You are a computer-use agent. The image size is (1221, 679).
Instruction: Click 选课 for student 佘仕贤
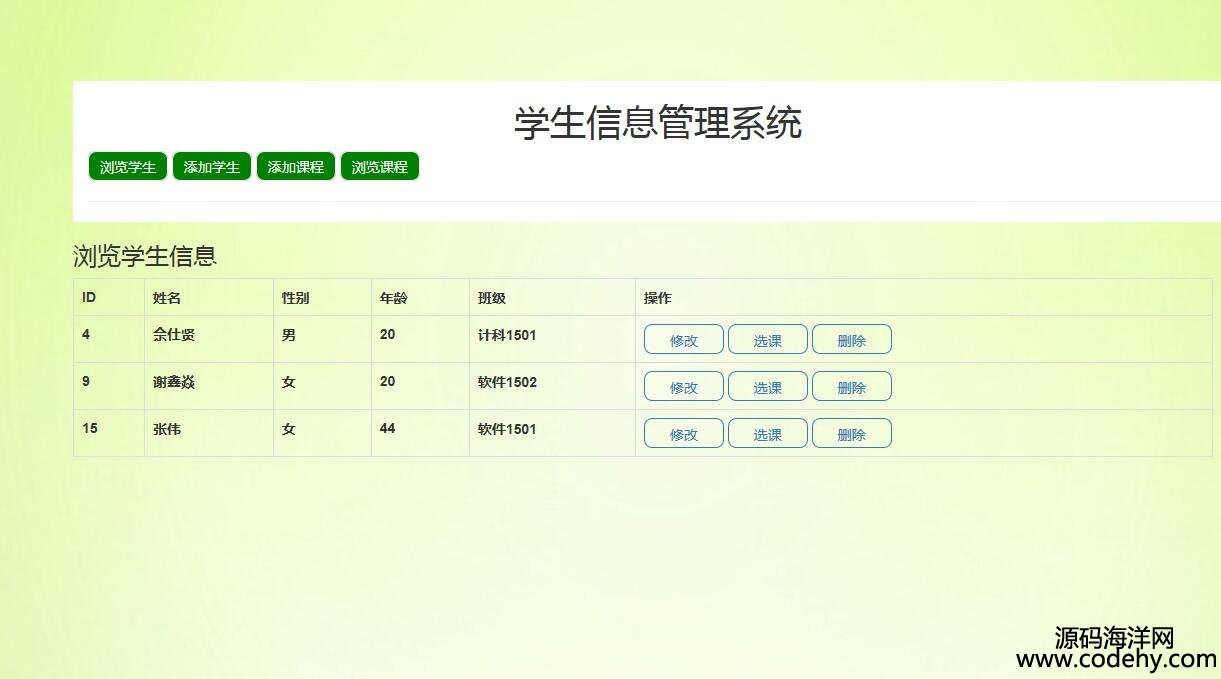point(768,340)
